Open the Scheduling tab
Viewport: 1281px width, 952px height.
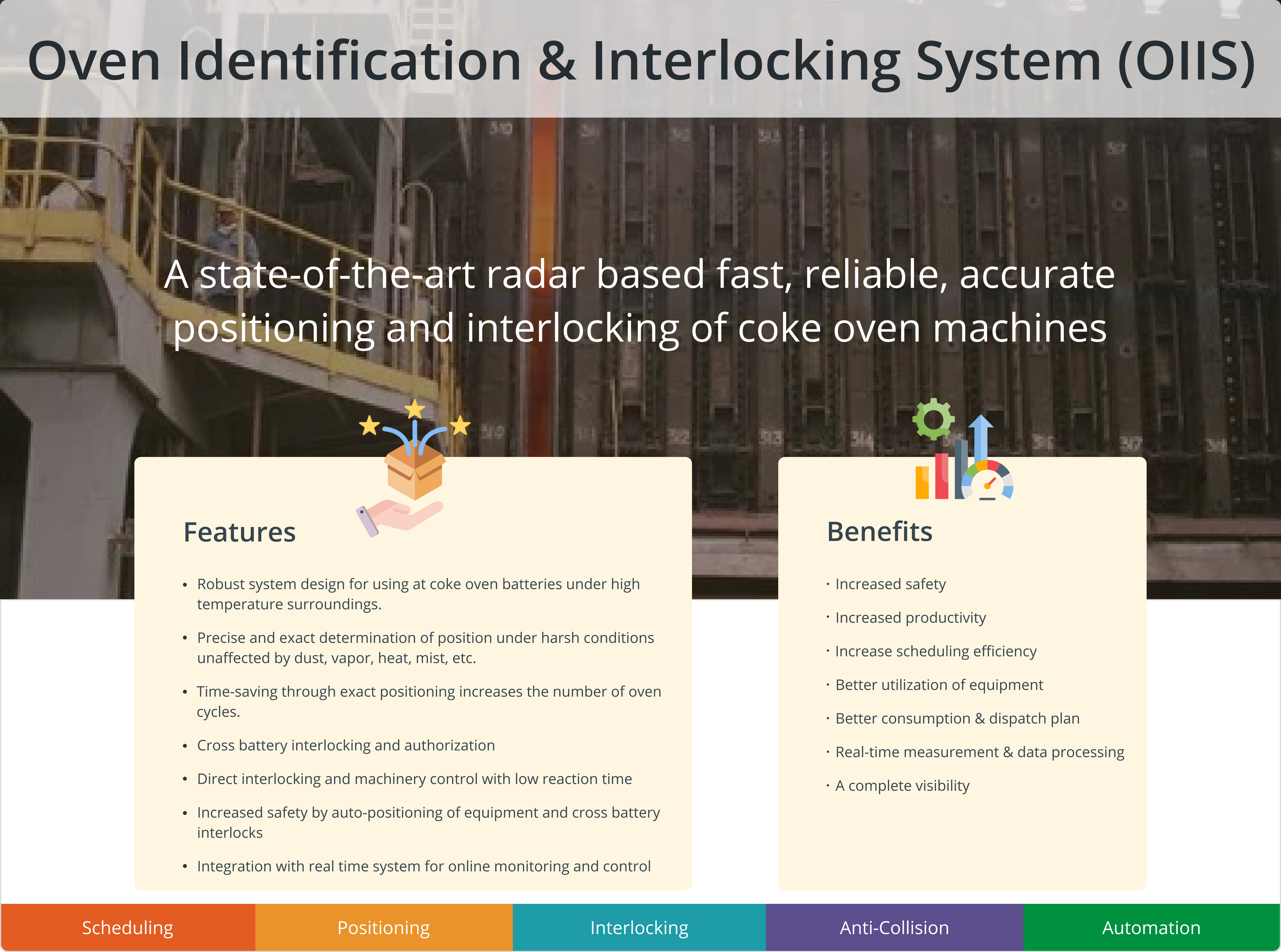coord(128,928)
